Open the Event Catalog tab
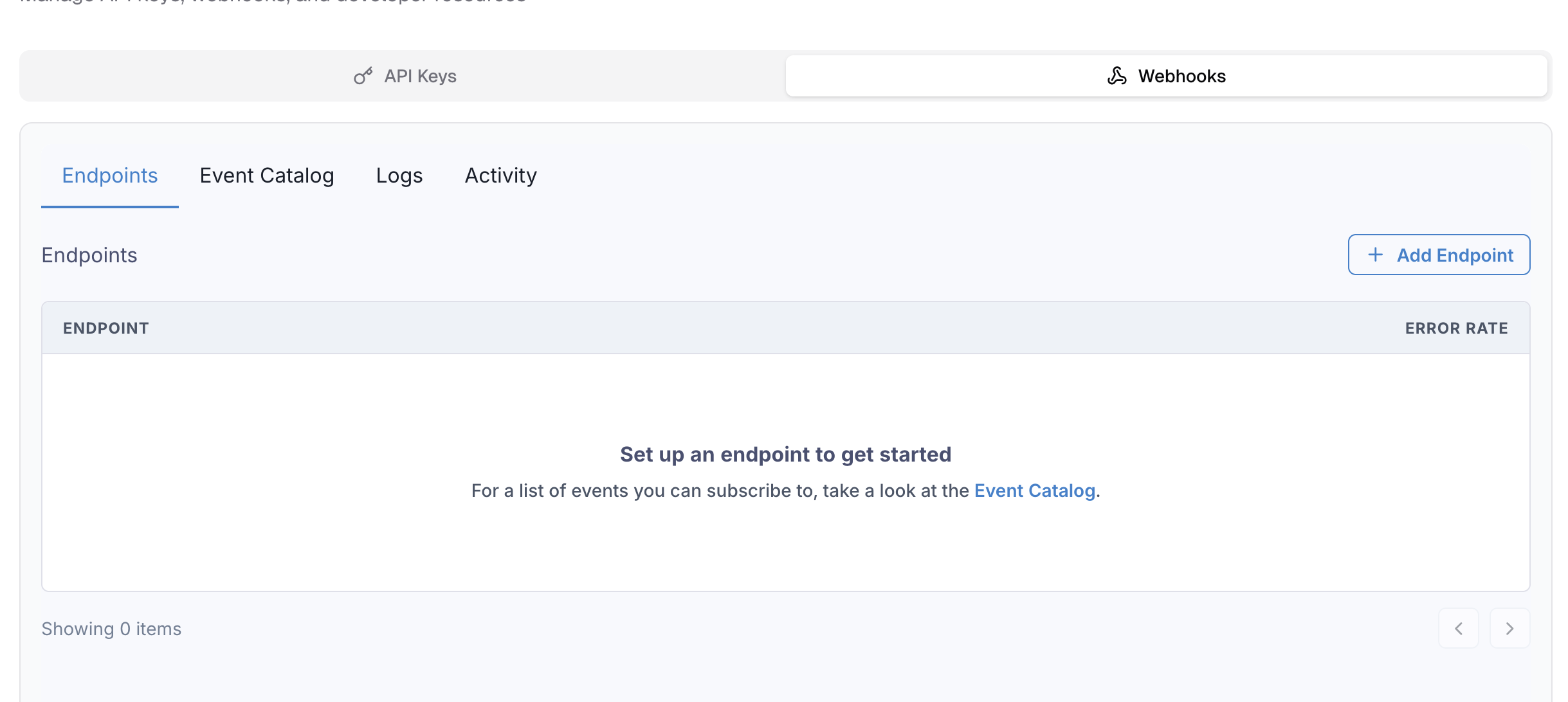1568x702 pixels. pos(266,175)
